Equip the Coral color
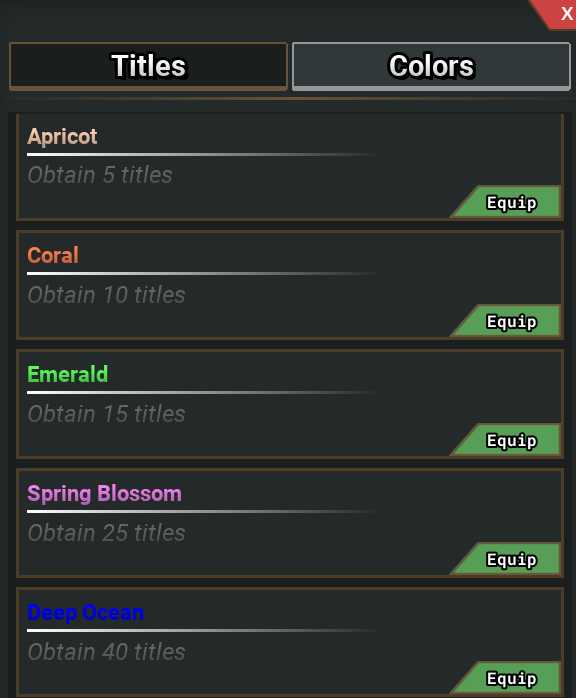This screenshot has width=576, height=698. pyautogui.click(x=506, y=321)
